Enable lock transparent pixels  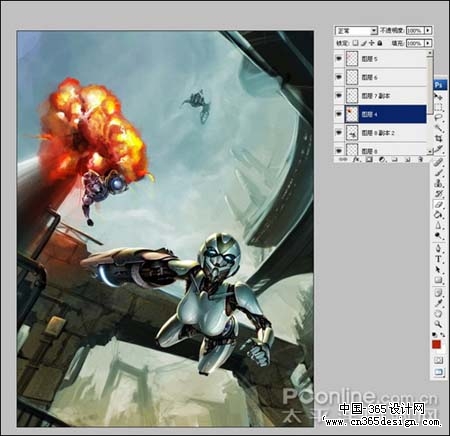(355, 43)
